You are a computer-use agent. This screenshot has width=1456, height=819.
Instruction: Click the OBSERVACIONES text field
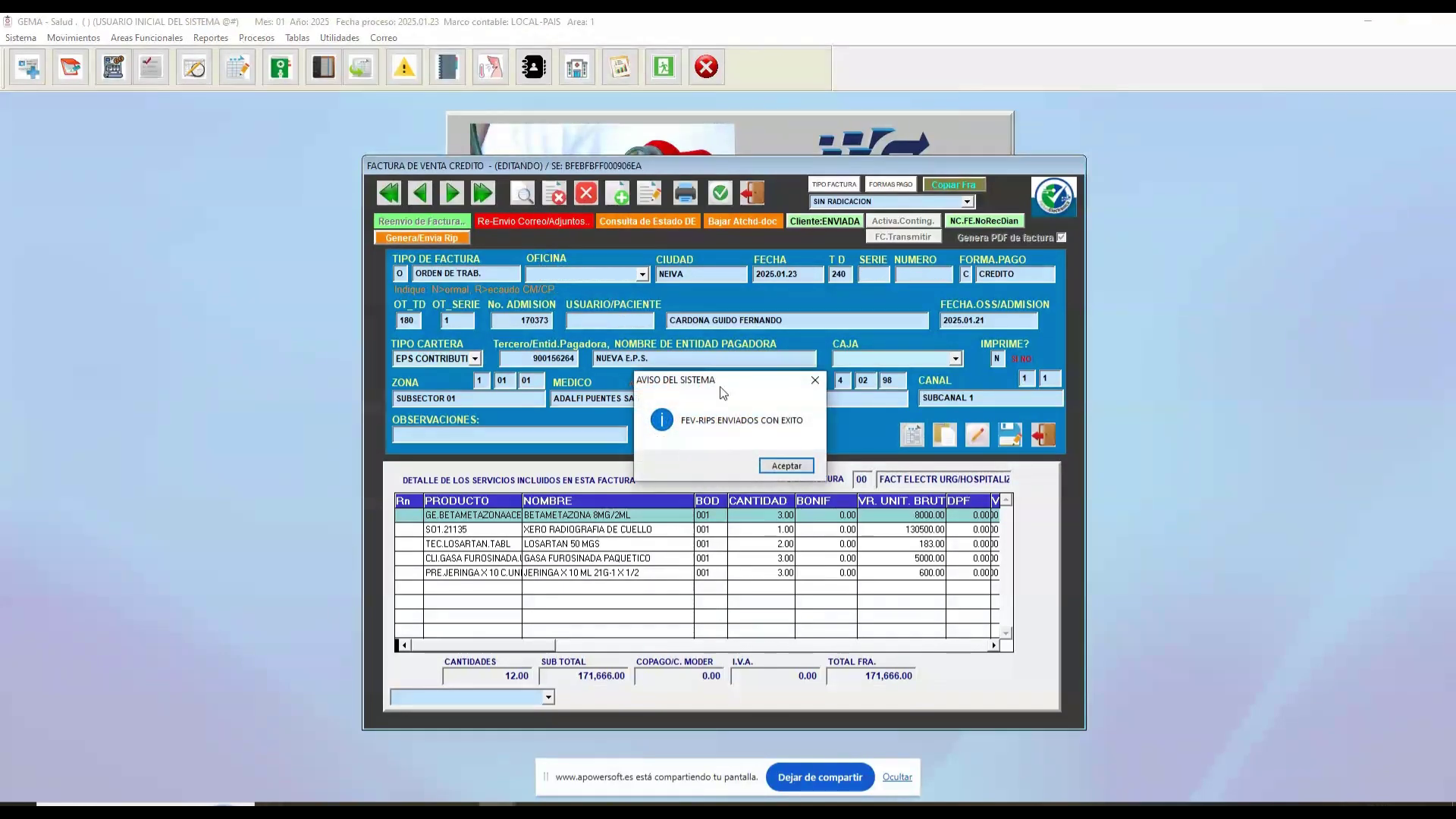[x=510, y=435]
